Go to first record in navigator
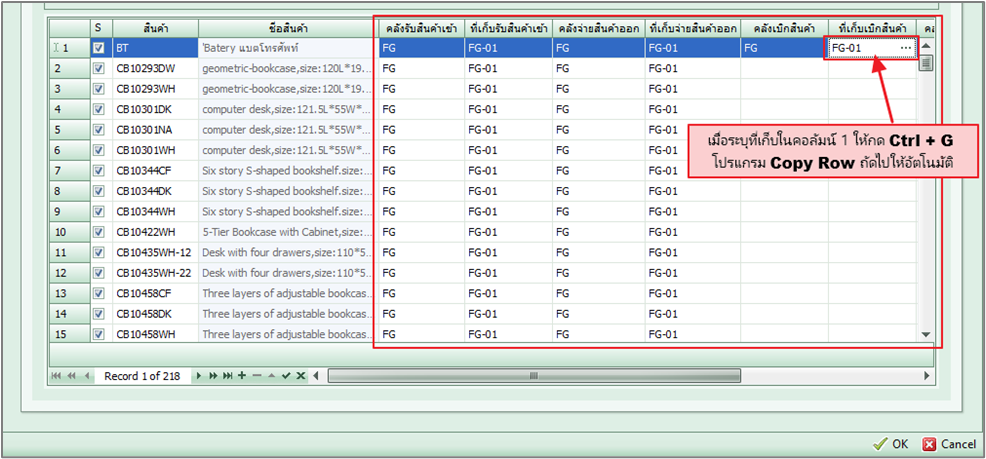The width and height of the screenshot is (986, 459). point(57,376)
